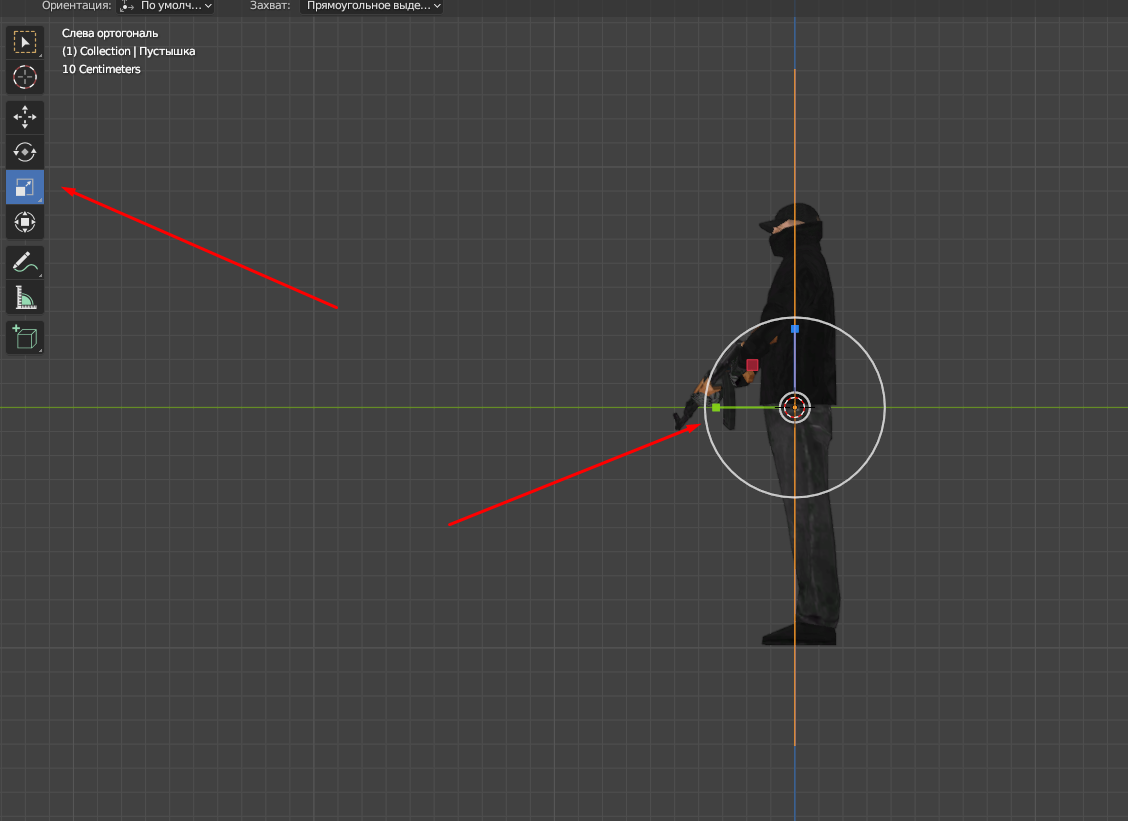Select the Select Box tool
The width and height of the screenshot is (1128, 821).
pyautogui.click(x=25, y=42)
